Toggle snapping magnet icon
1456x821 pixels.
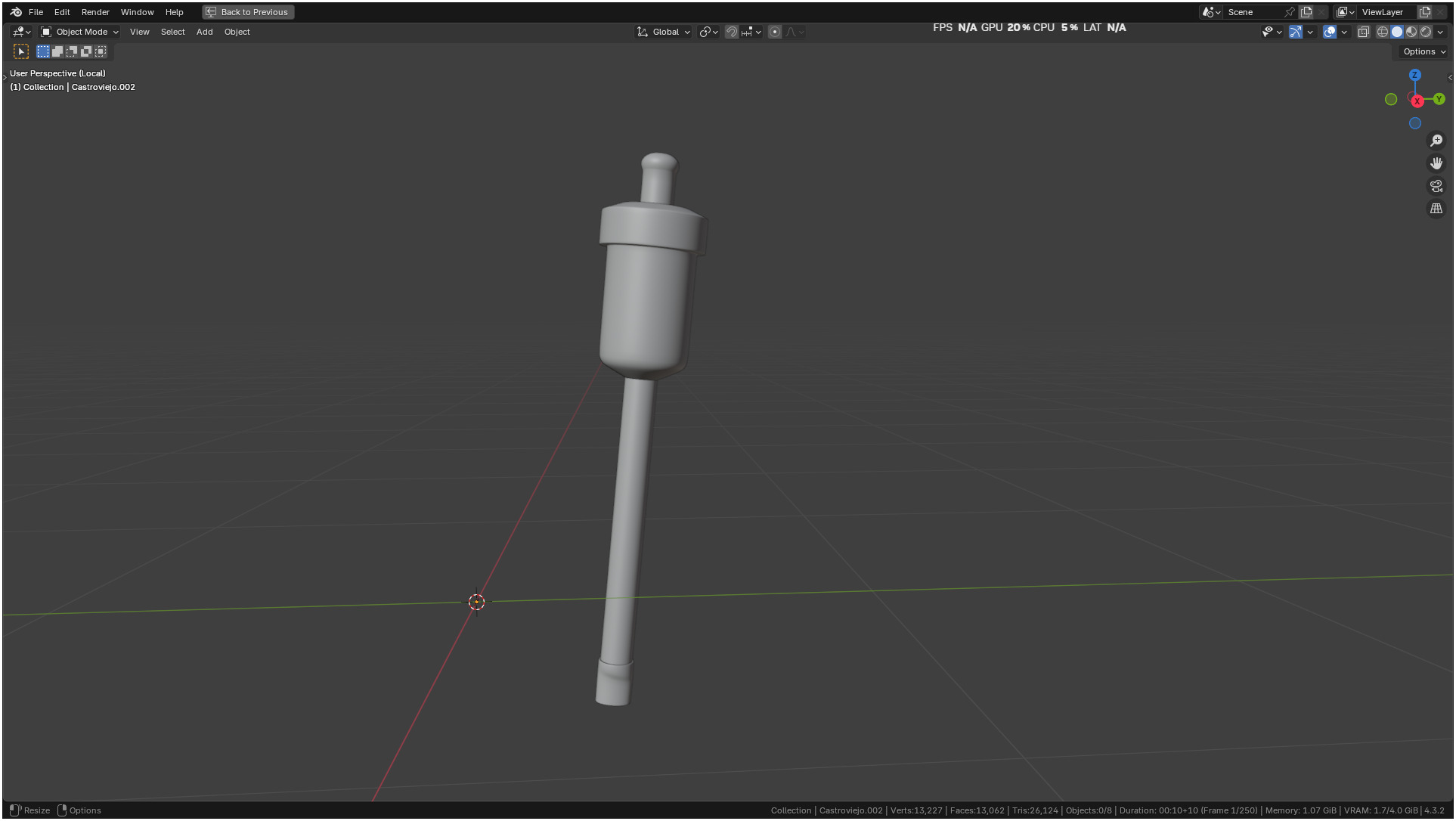tap(731, 32)
